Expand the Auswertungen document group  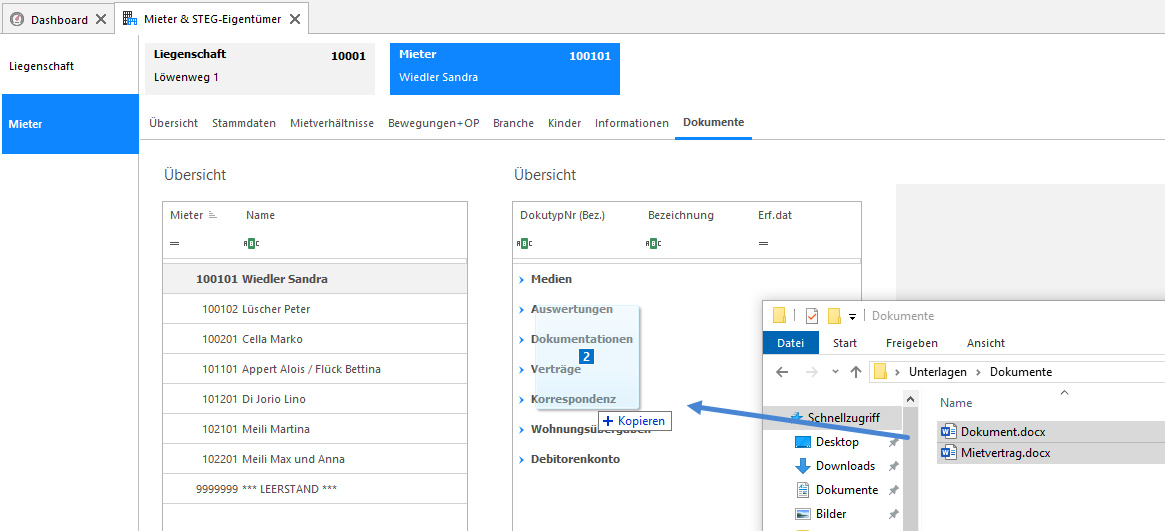click(522, 309)
